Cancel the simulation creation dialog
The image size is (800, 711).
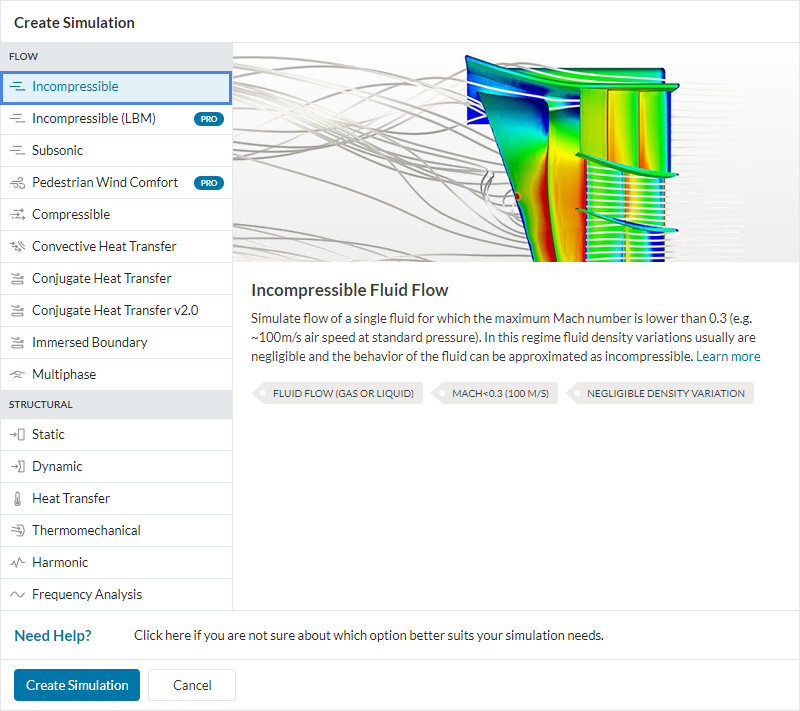191,685
